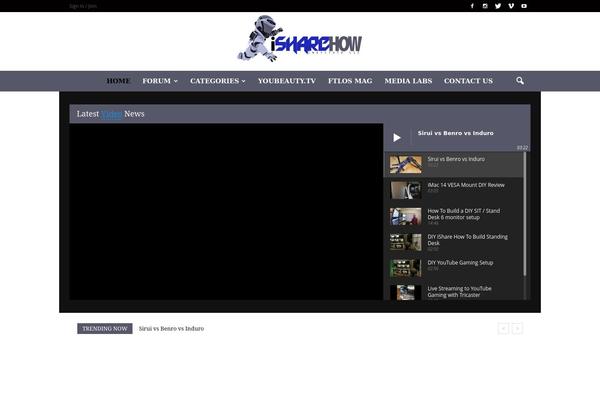Open trending story Sirui vs Benro vs Induro
600x400 pixels.
[x=171, y=328]
